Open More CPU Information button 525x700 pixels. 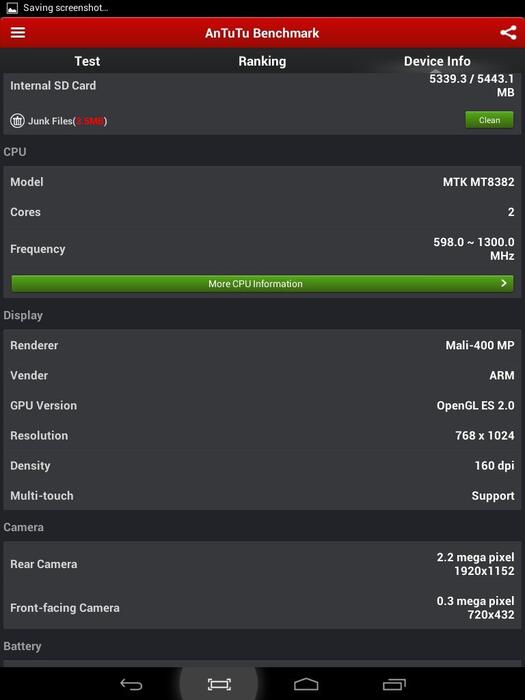point(262,283)
